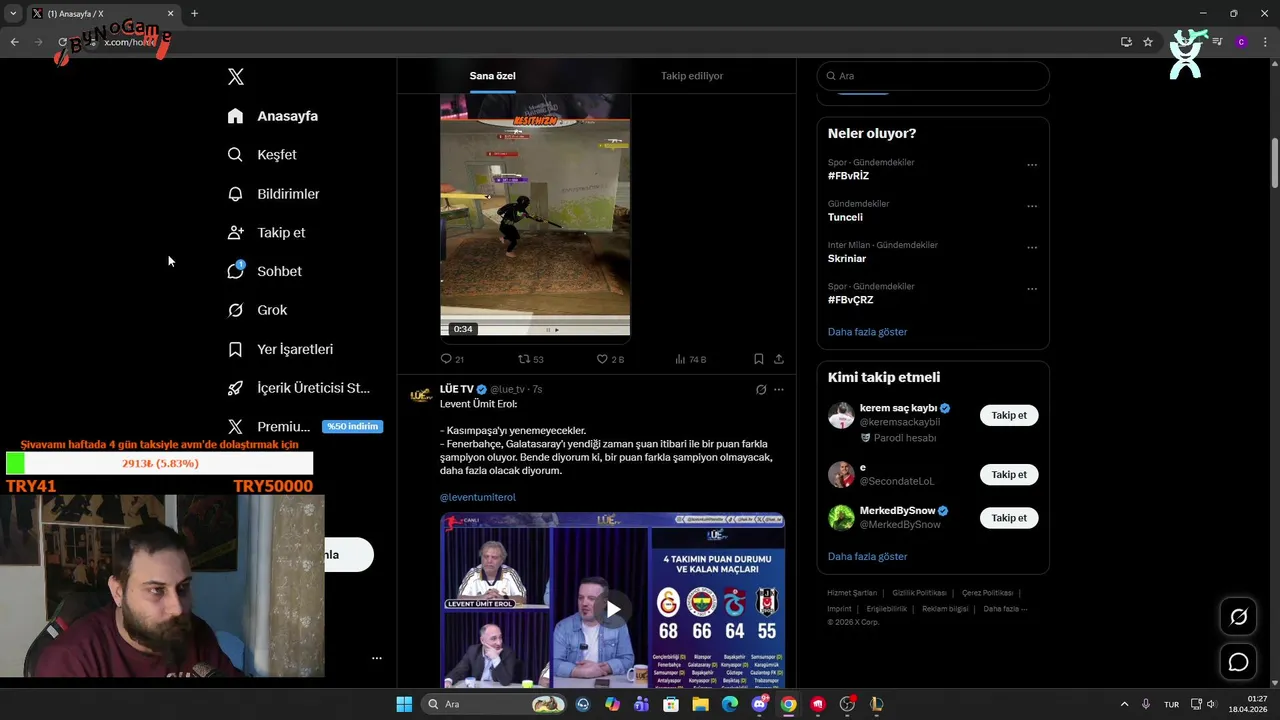Click Chrome install app icon
The image size is (1280, 720).
point(1126,42)
